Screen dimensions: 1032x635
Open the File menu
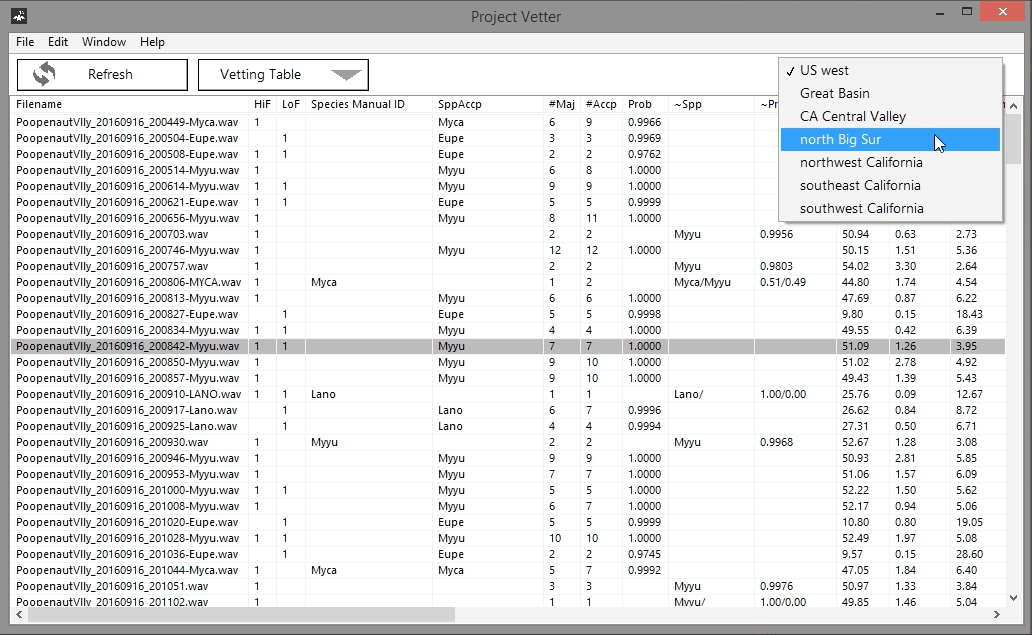coord(25,42)
